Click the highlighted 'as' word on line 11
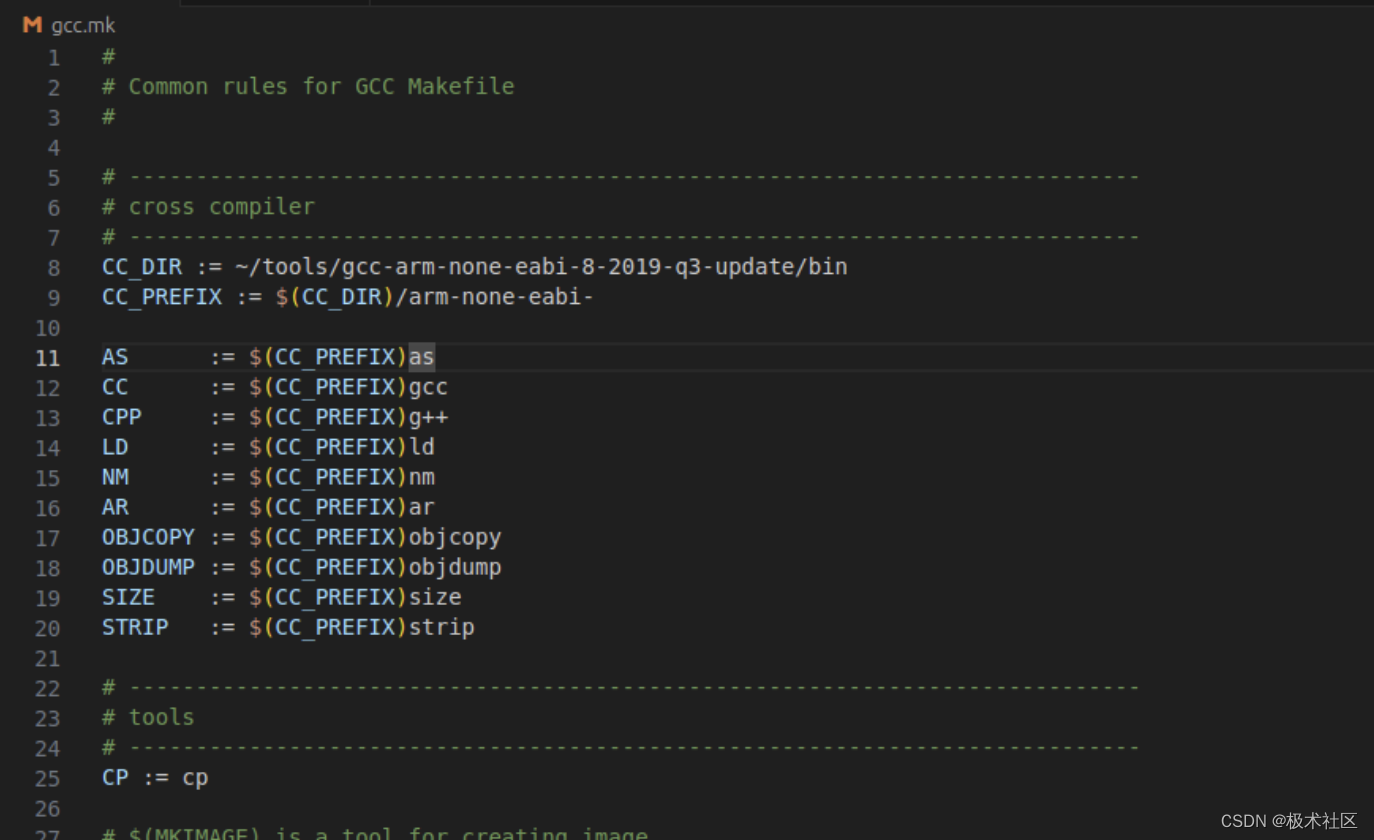 point(421,357)
